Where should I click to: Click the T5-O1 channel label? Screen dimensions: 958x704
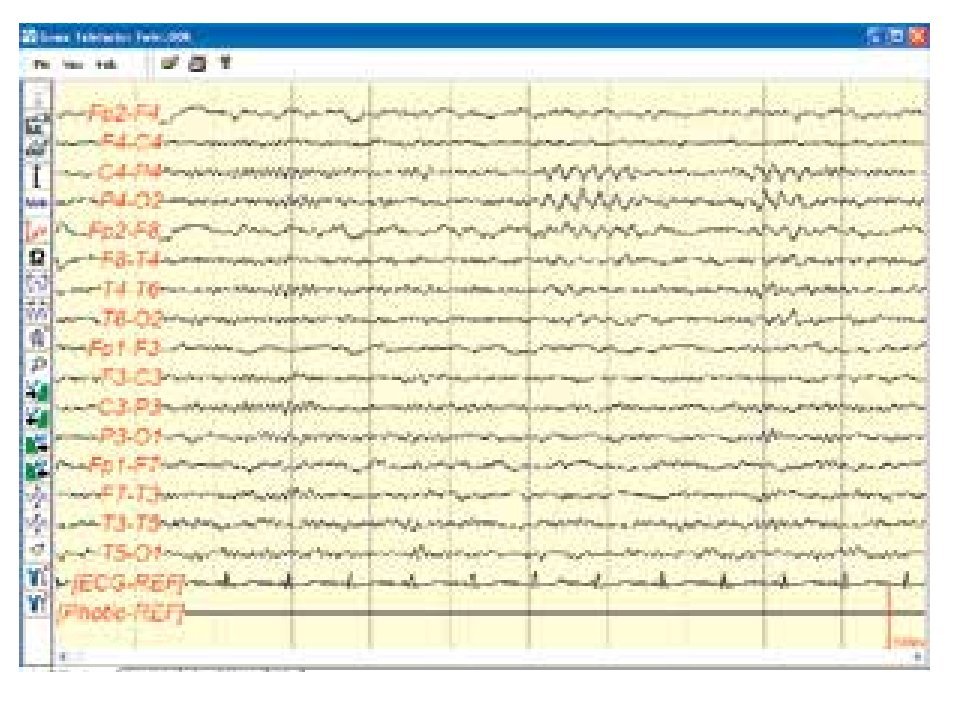pyautogui.click(x=131, y=551)
